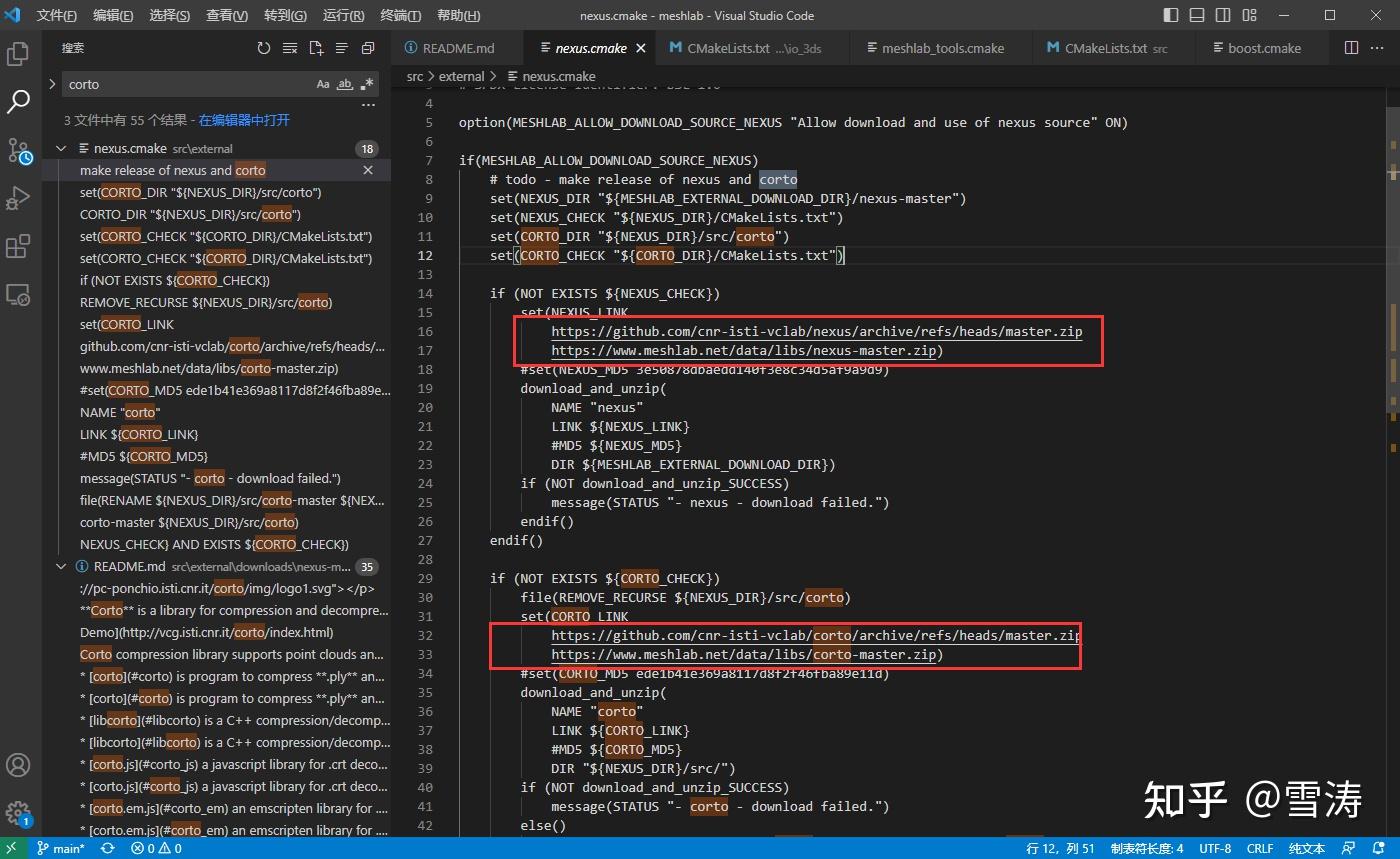Open a new search editor
The height and width of the screenshot is (859, 1400).
pyautogui.click(x=316, y=48)
